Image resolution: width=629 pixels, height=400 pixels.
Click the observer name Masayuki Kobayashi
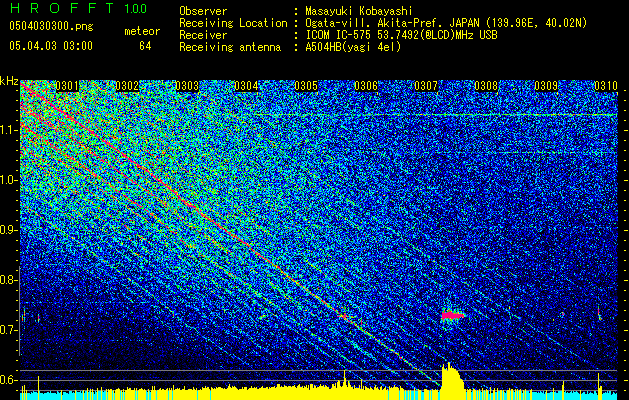pyautogui.click(x=358, y=12)
